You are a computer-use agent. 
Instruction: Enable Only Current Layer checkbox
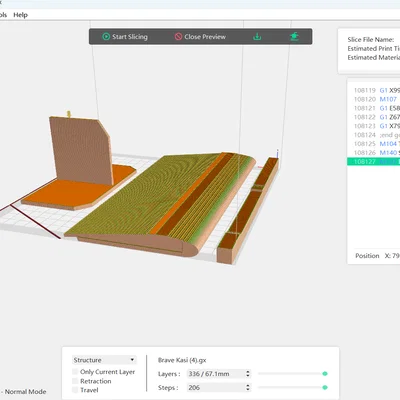75,372
